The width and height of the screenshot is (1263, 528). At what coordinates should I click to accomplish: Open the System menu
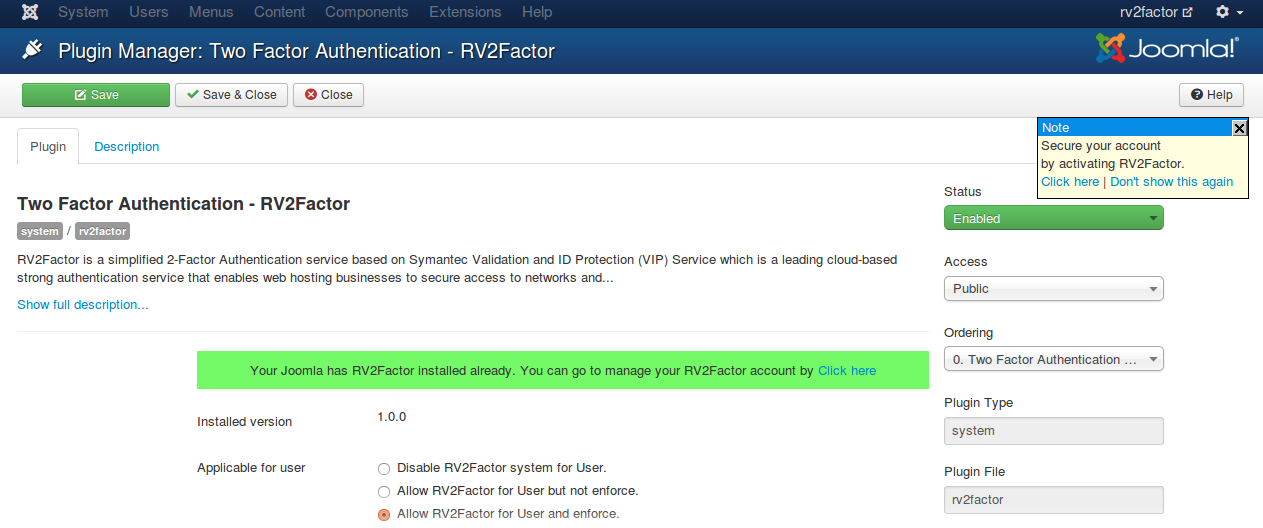83,12
